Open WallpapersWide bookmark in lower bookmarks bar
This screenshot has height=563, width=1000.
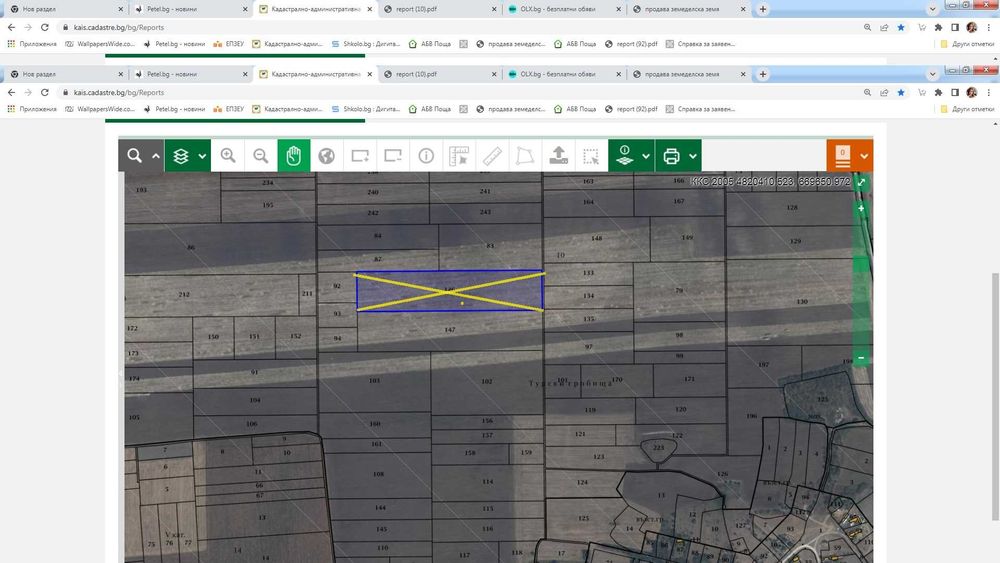(x=100, y=109)
